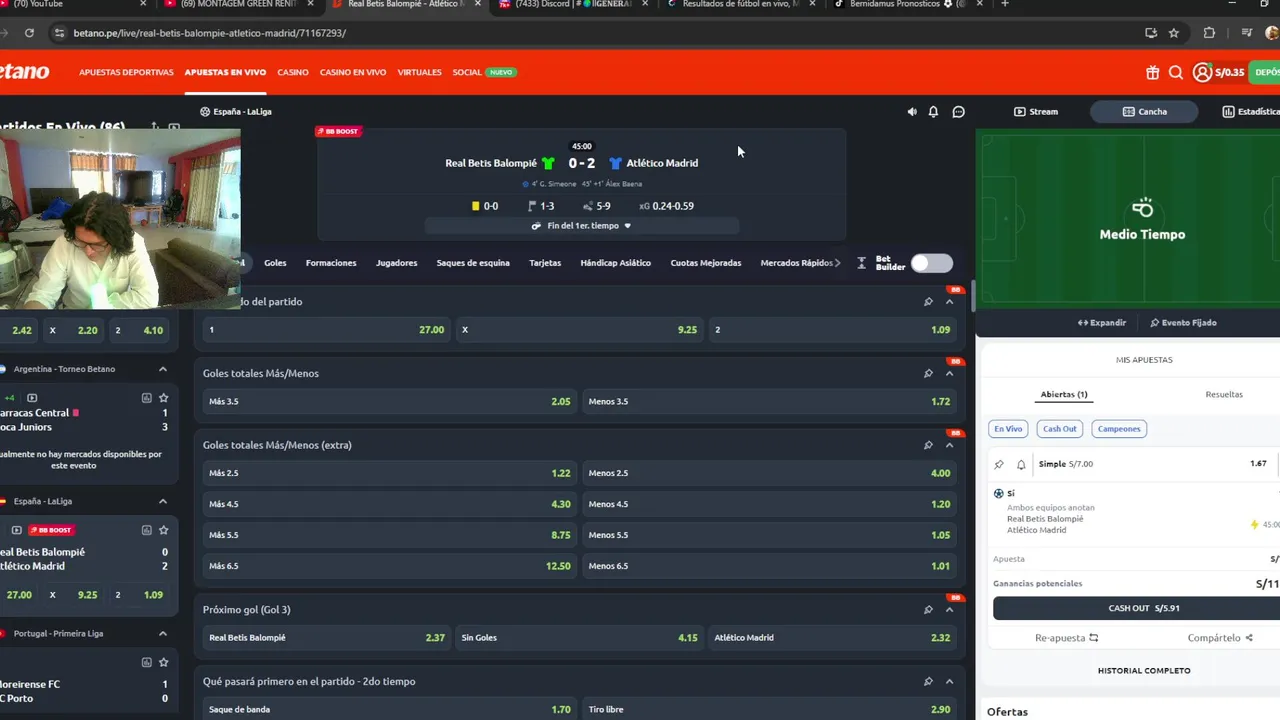The height and width of the screenshot is (720, 1280).
Task: Open the Resueltas bets tab
Action: pos(1224,394)
